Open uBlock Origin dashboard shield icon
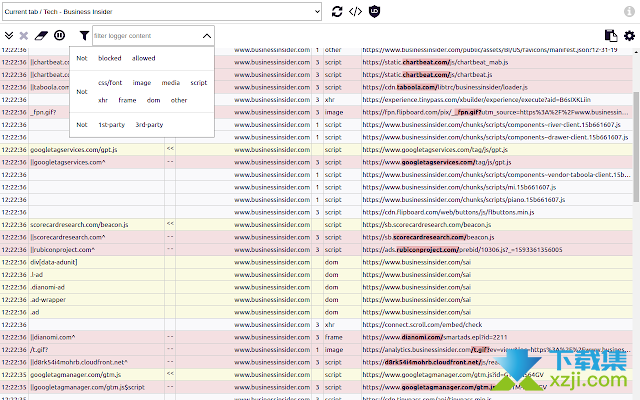640x400 pixels. point(374,11)
